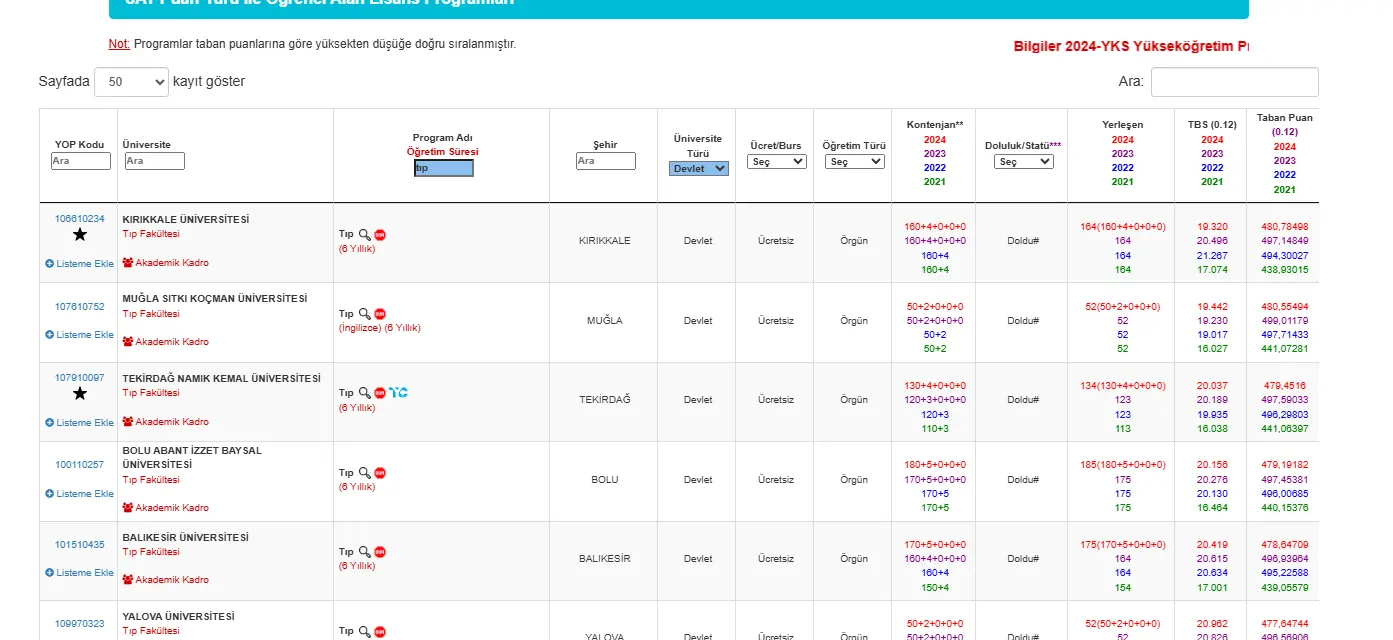Open Akademik Kadro for Kırıkkale Üniversitesi
This screenshot has width=1393, height=640.
[x=166, y=263]
